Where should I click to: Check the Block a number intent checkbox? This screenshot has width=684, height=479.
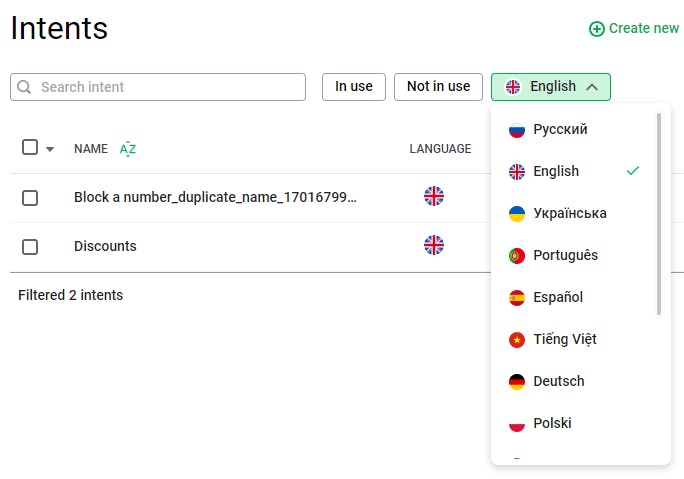tap(30, 198)
